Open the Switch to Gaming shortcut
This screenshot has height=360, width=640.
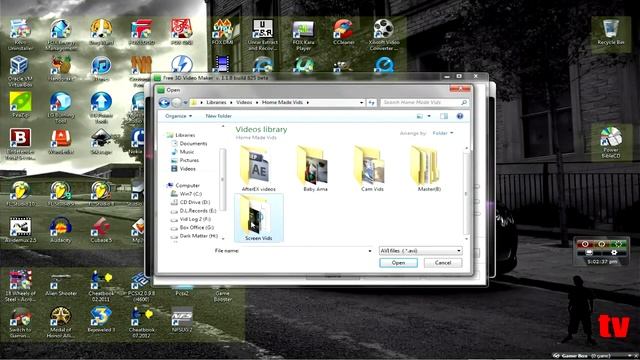pos(20,322)
